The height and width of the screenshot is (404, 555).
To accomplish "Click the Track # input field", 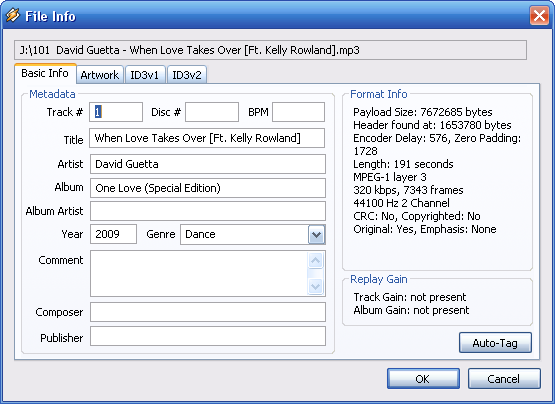I will tap(116, 112).
